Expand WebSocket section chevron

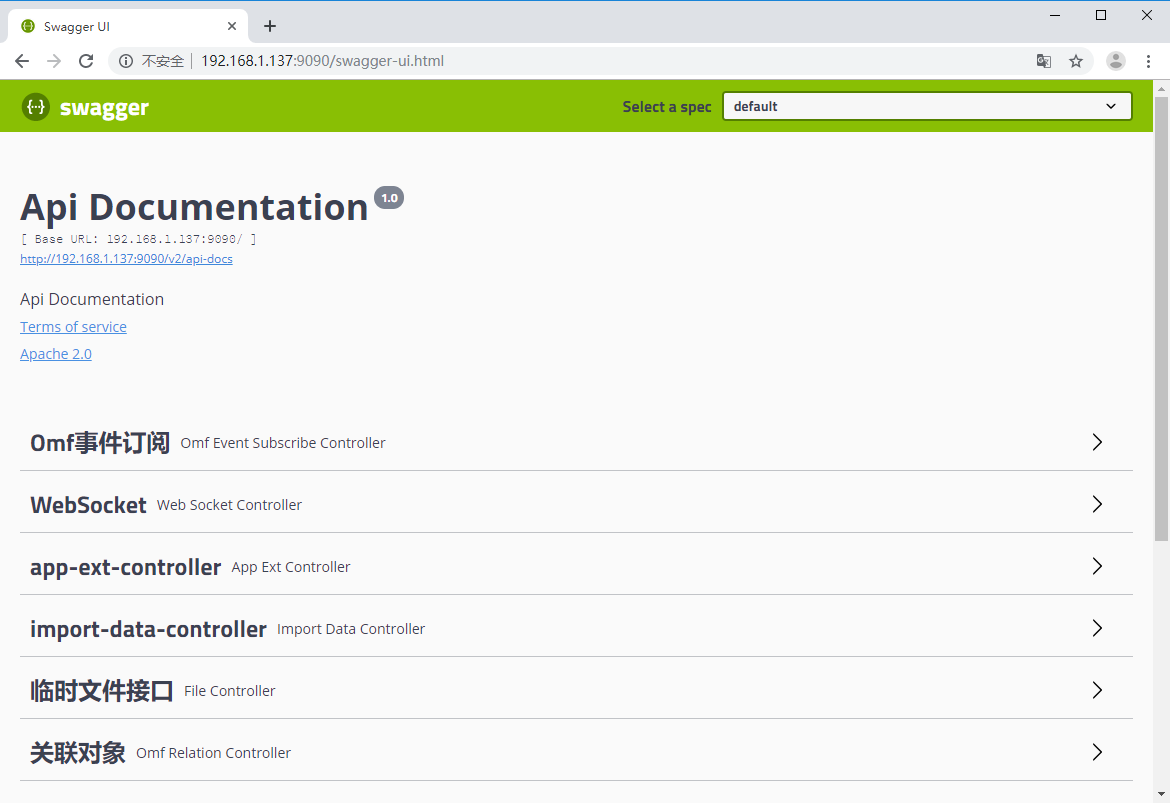click(x=1098, y=504)
